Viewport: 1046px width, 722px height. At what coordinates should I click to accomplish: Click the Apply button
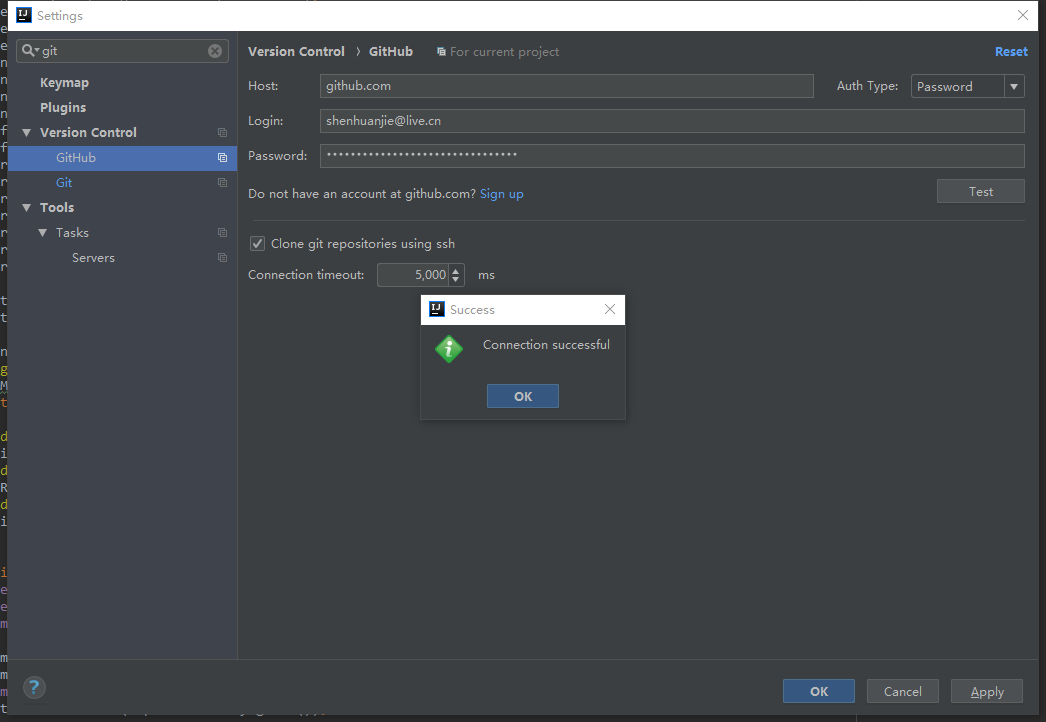click(x=987, y=691)
